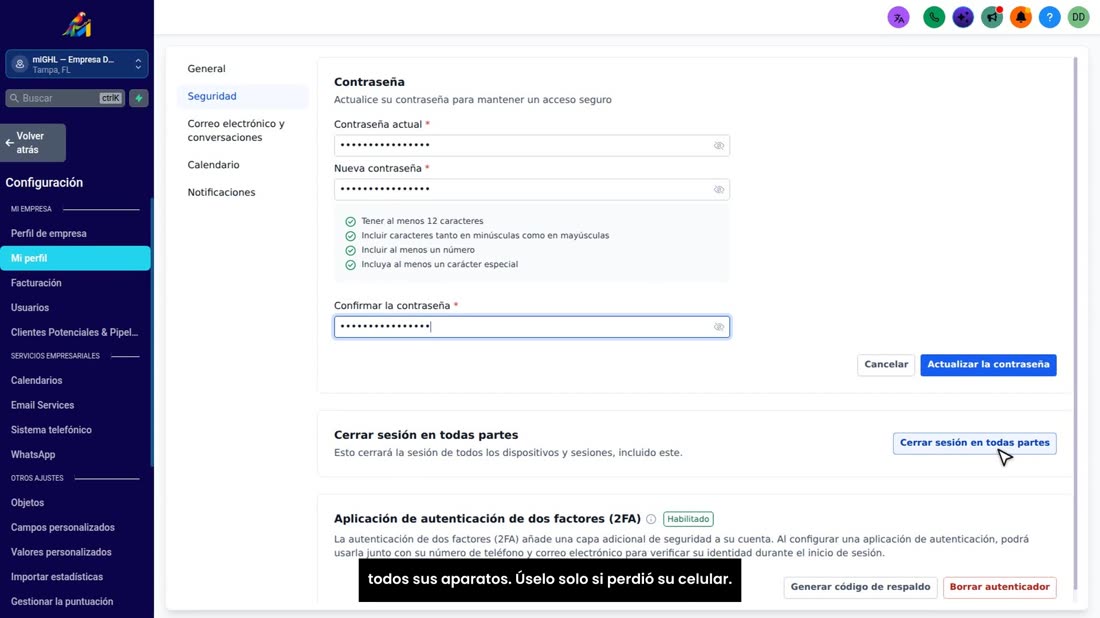
Task: Show the new password with eye icon
Action: pyautogui.click(x=718, y=189)
